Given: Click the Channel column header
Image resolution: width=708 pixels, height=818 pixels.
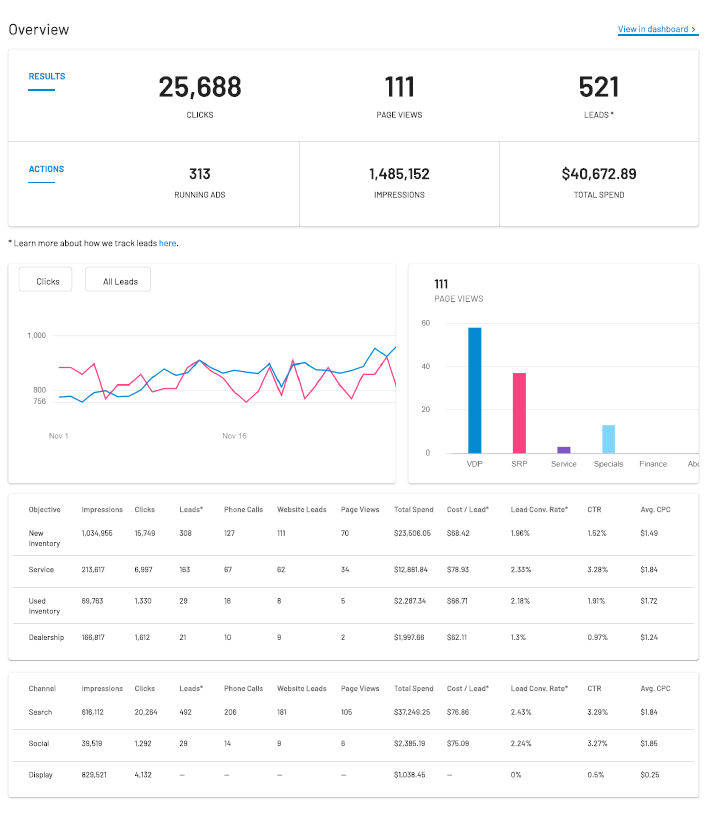Looking at the screenshot, I should click(42, 688).
